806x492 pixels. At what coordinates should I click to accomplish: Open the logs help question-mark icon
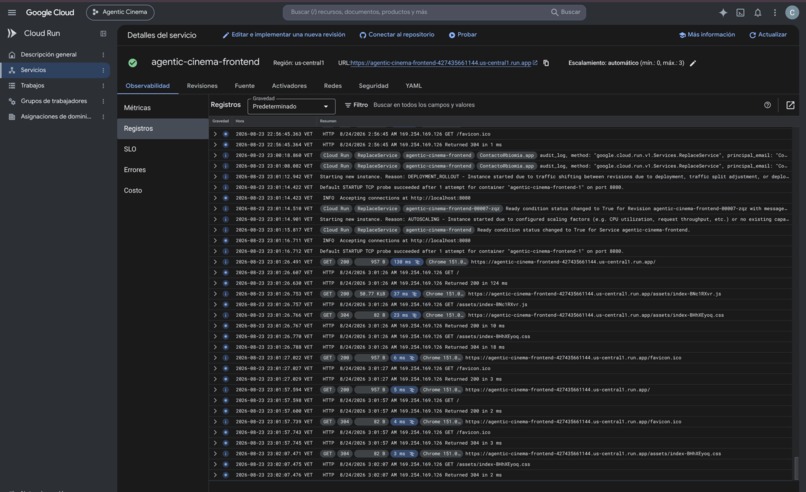[767, 105]
